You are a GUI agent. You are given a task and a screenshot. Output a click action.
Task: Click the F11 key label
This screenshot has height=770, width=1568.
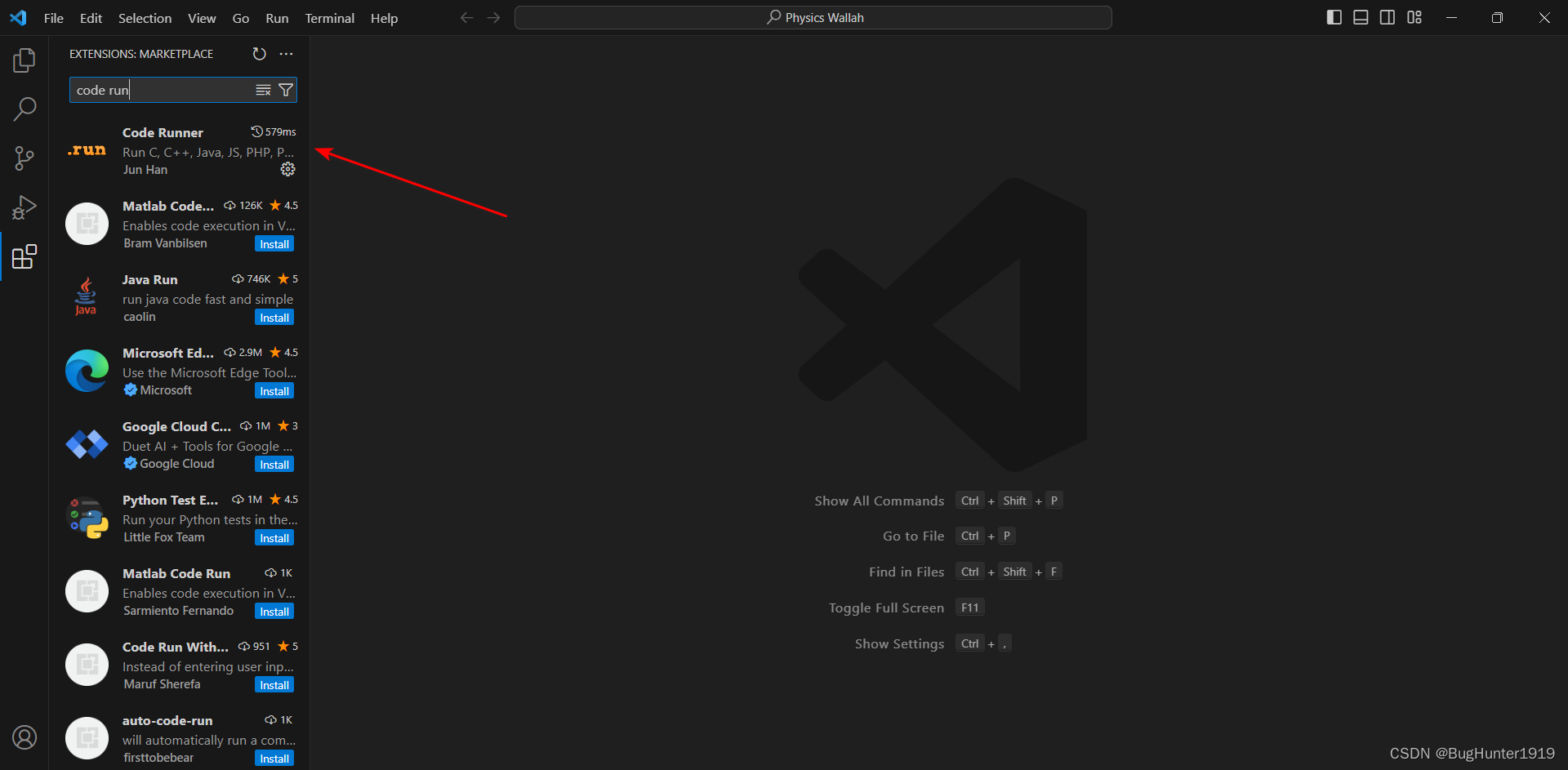(x=969, y=608)
